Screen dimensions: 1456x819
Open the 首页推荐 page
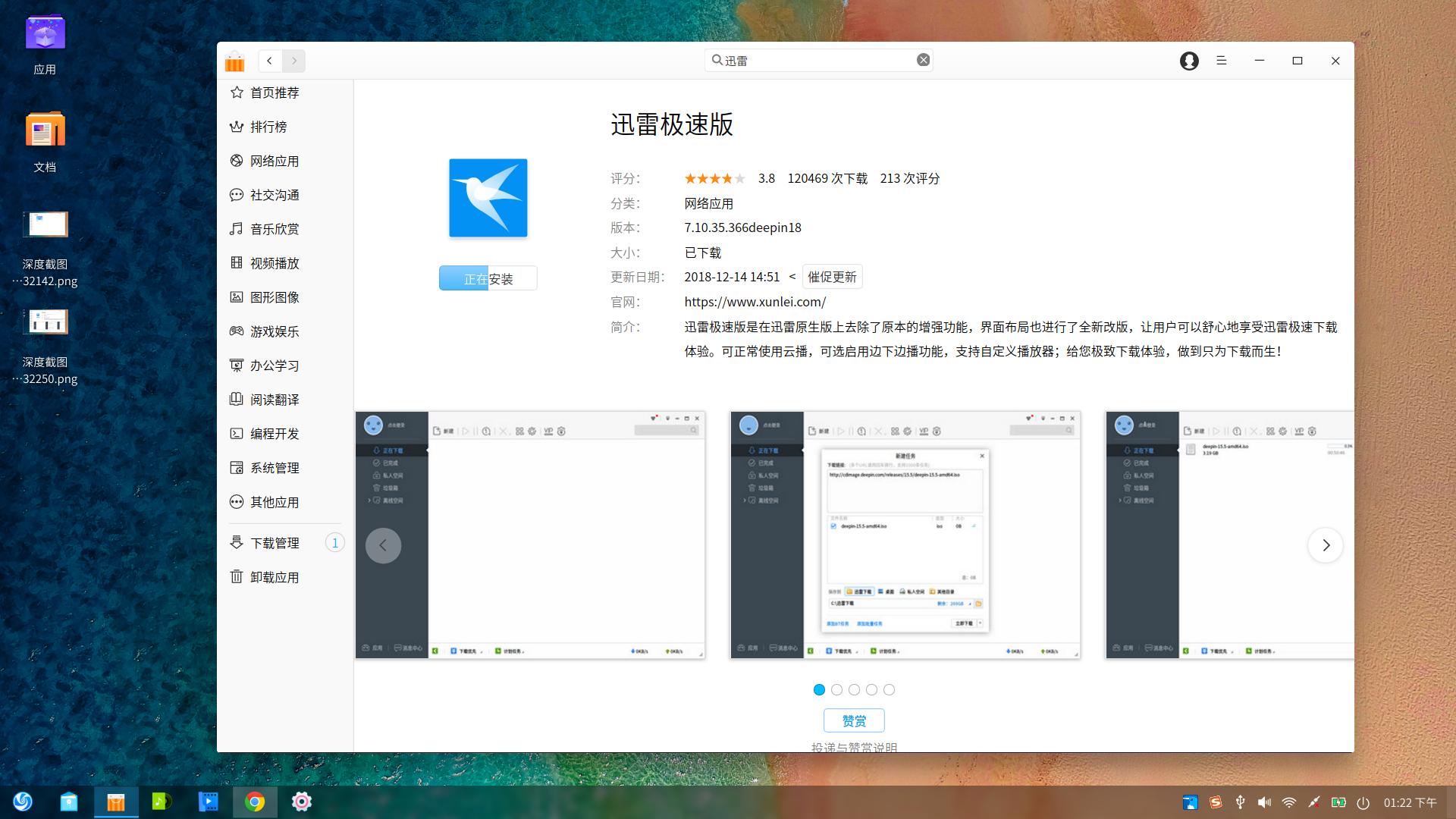274,93
